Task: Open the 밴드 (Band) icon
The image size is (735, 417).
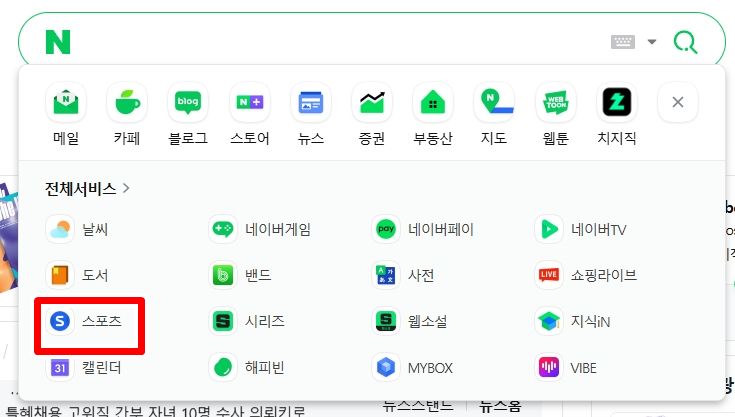Action: pos(223,275)
